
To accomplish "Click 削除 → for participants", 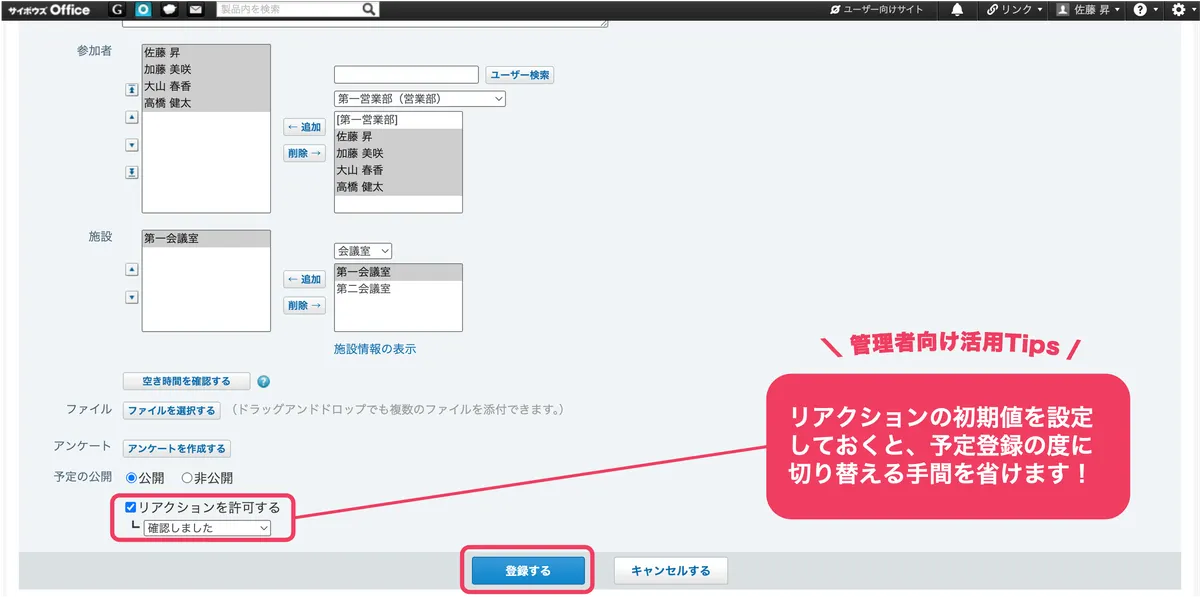I will tap(304, 153).
